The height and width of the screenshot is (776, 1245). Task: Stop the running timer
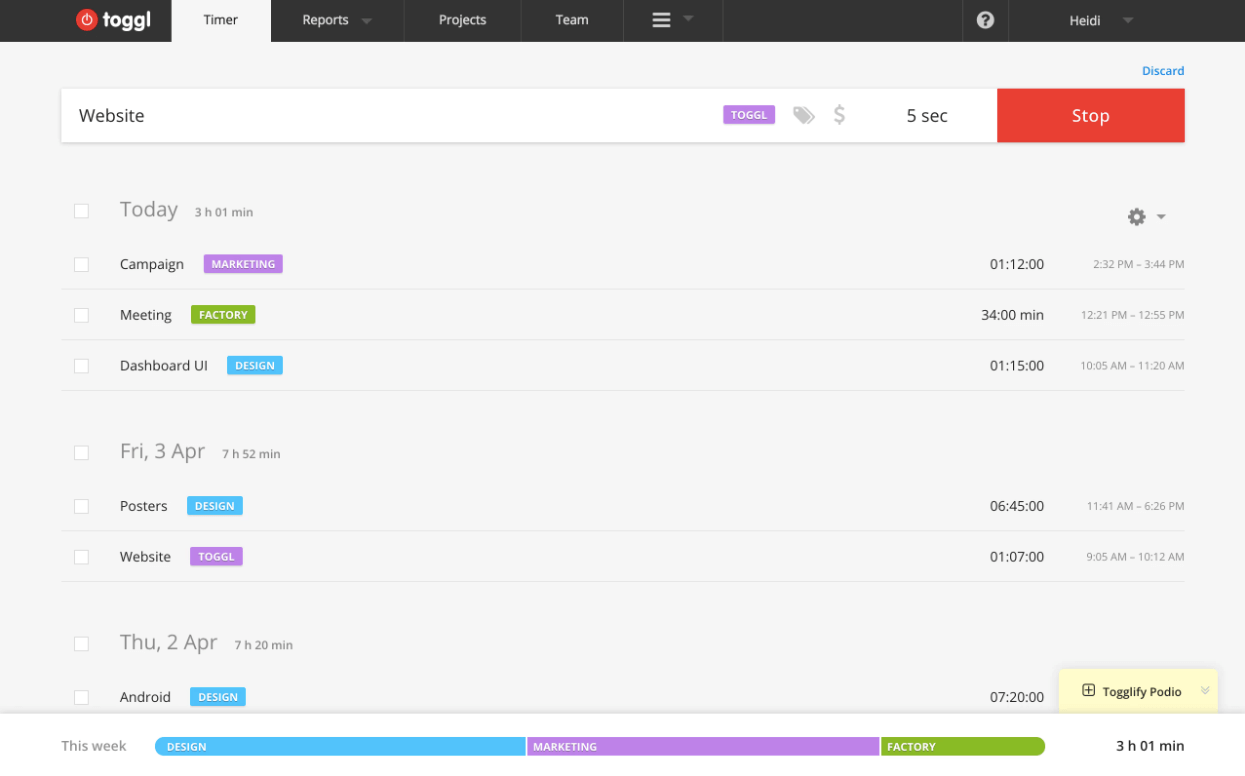[x=1091, y=115]
